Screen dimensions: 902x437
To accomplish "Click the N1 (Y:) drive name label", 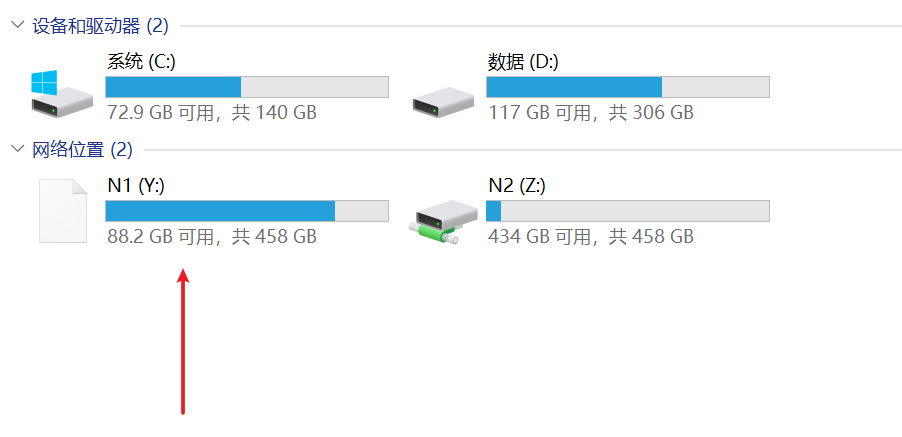I will pyautogui.click(x=136, y=185).
